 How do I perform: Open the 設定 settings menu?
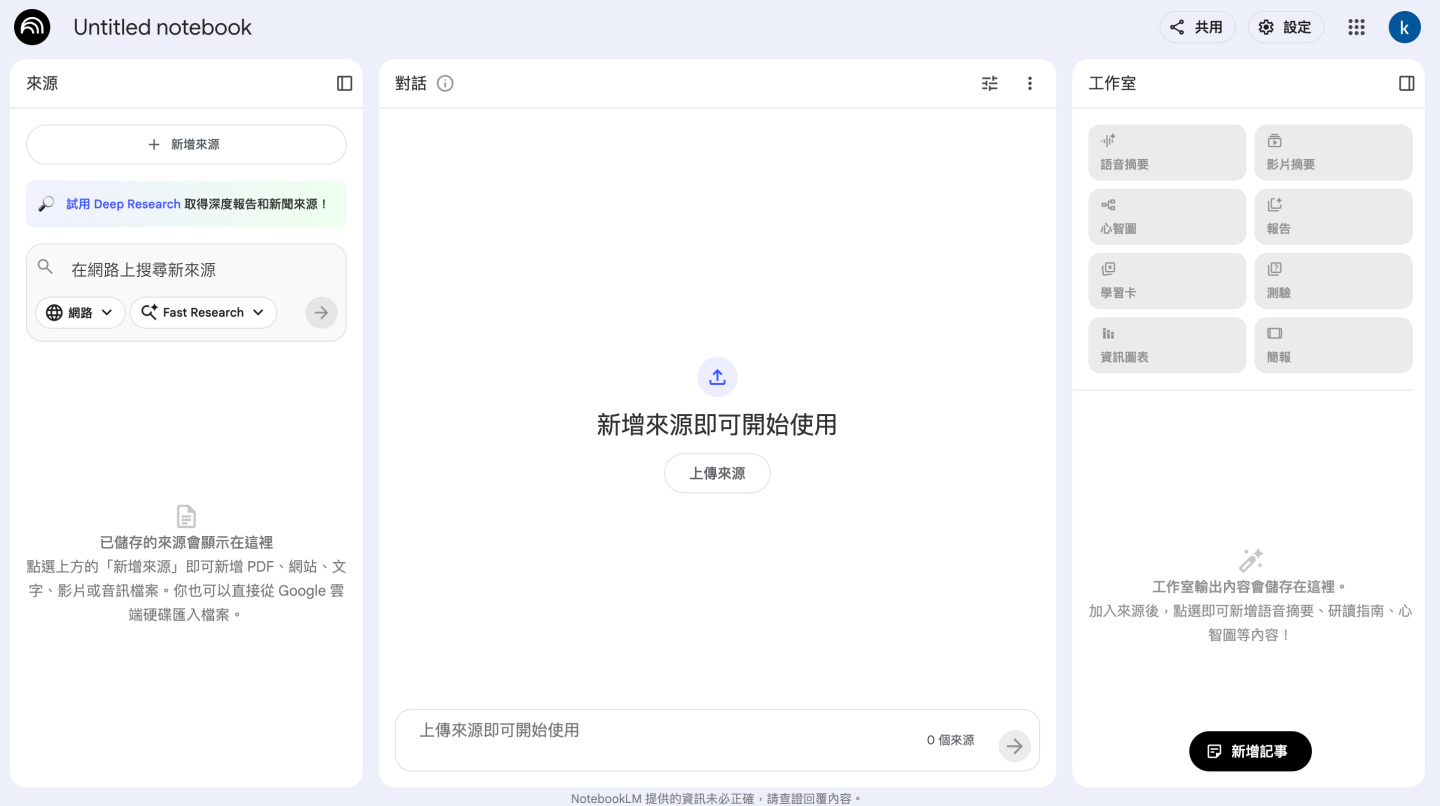coord(1286,27)
